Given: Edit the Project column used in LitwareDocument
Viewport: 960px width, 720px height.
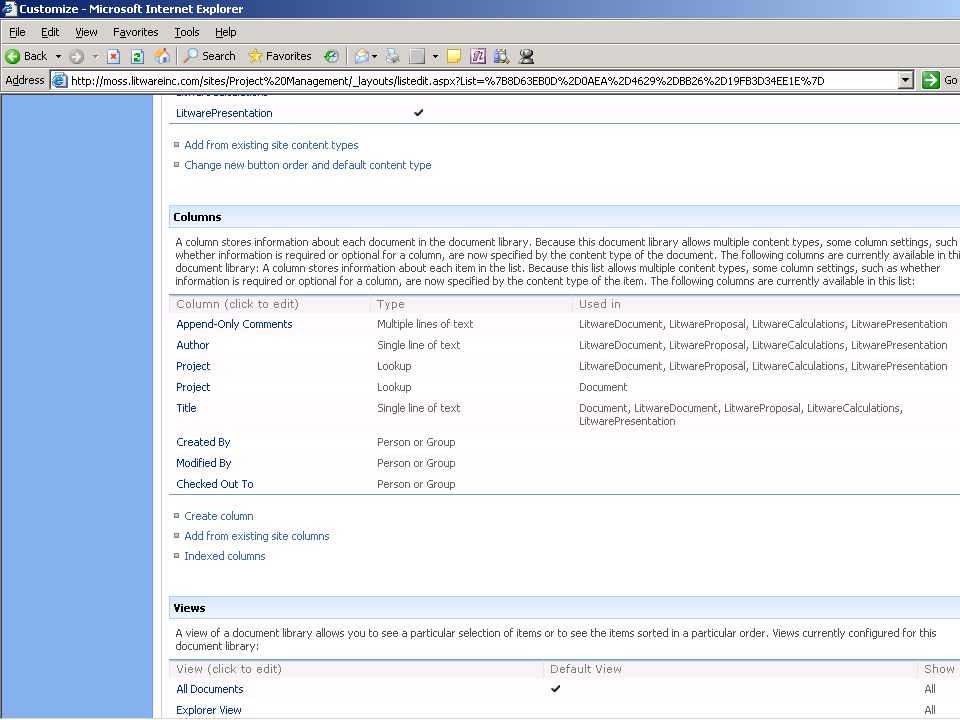Looking at the screenshot, I should click(x=193, y=366).
